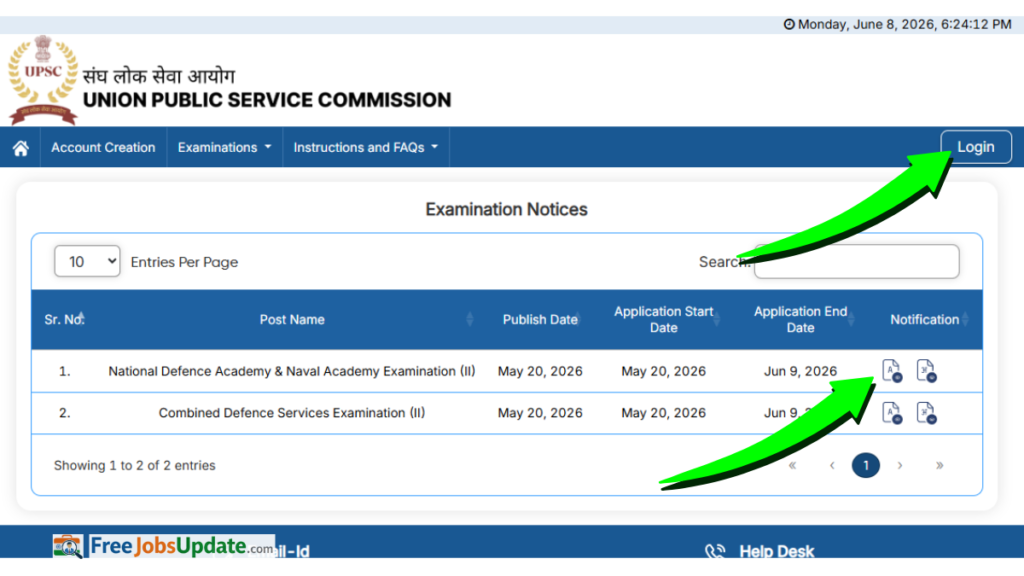The image size is (1024, 576).
Task: Sort table by Sr. No. column
Action: coord(64,319)
